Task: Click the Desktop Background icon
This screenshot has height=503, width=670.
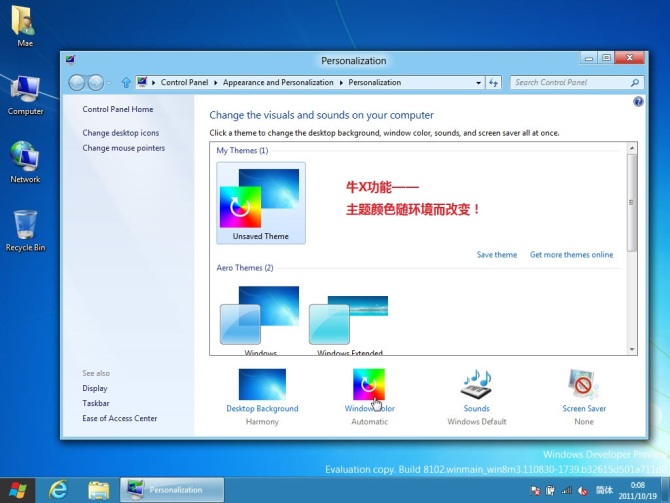Action: tap(262, 384)
